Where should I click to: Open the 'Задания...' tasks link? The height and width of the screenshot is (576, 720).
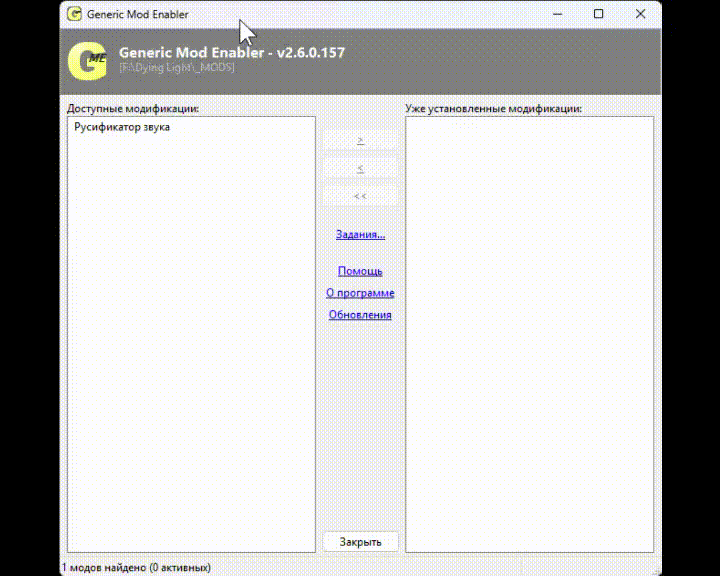click(360, 235)
